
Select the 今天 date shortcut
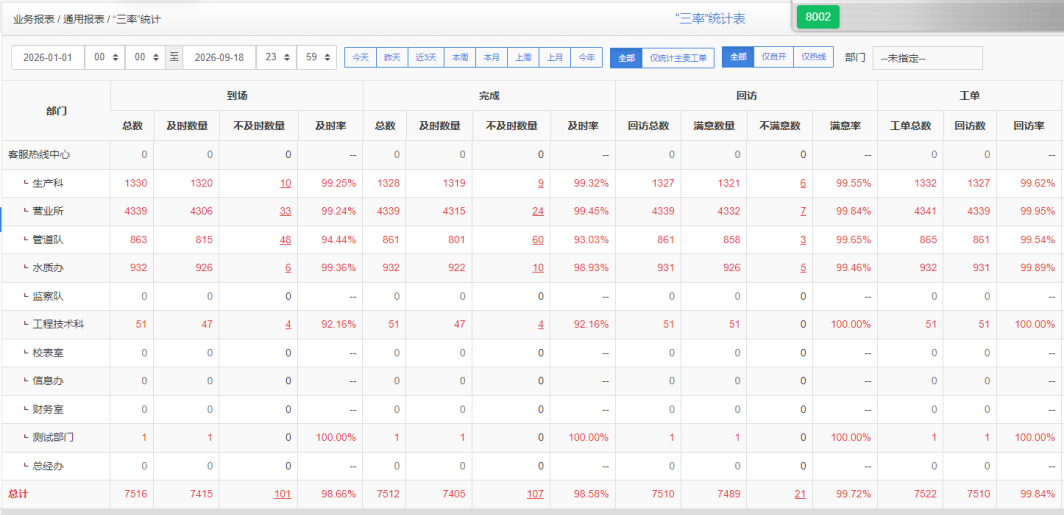tap(360, 58)
